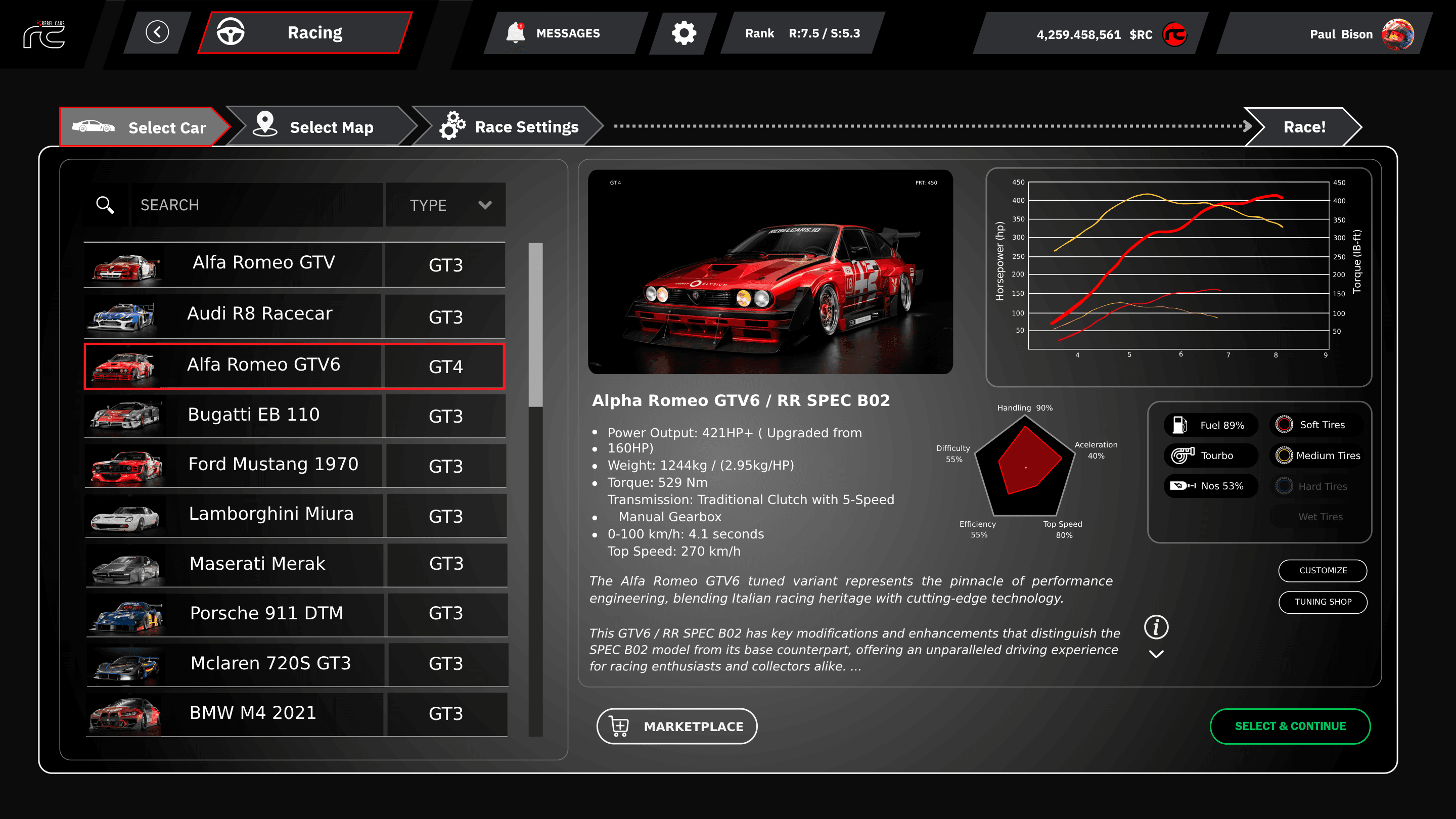This screenshot has height=819, width=1456.
Task: Click GT4 type of Alfa Romeo GTV6
Action: (x=446, y=366)
